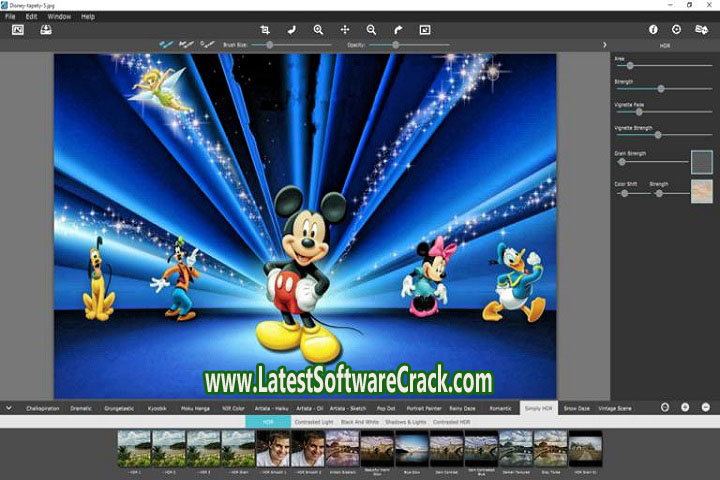Select the second brush mode icon

tap(186, 45)
